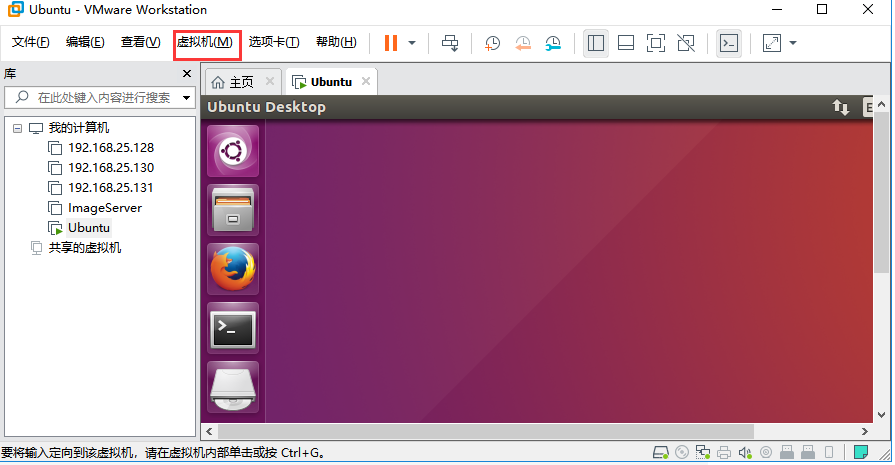Open the Files manager in the Ubuntu launcher
The image size is (895, 465).
[x=233, y=210]
